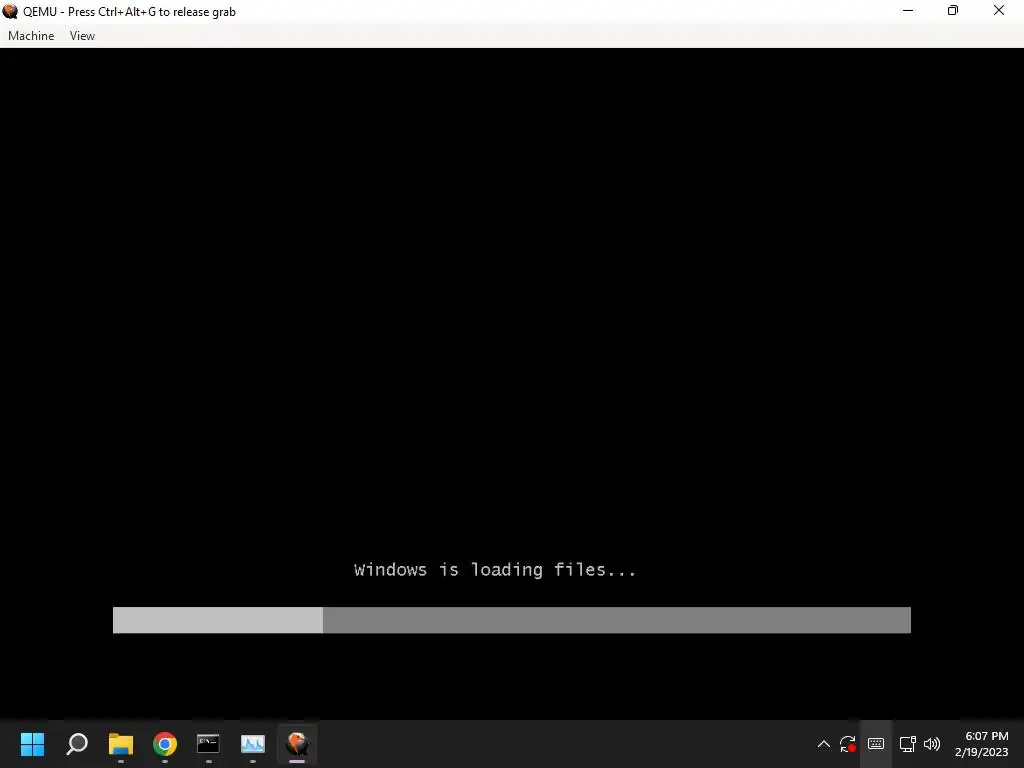1024x768 pixels.
Task: Open network settings from the tray
Action: click(907, 744)
